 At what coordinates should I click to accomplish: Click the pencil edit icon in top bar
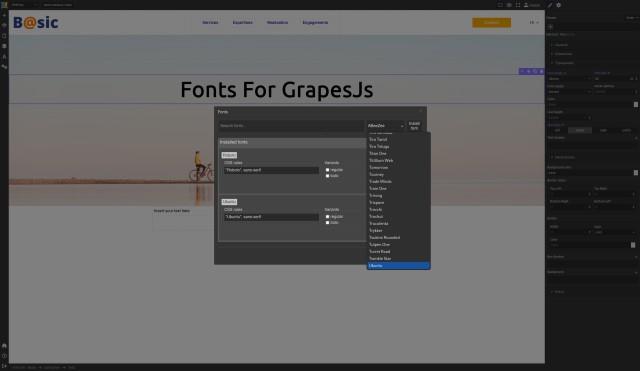[550, 5]
